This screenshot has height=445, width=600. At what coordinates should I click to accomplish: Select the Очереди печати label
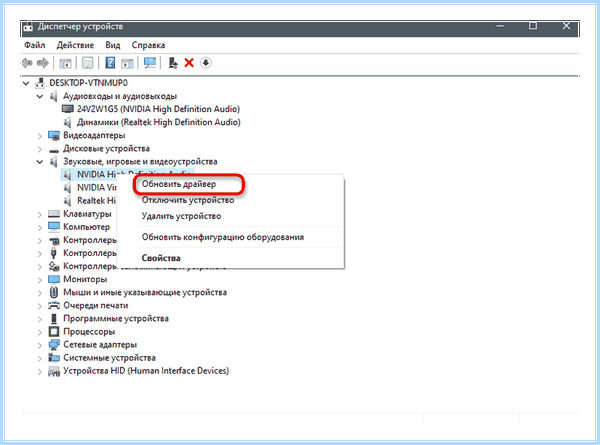tap(96, 306)
